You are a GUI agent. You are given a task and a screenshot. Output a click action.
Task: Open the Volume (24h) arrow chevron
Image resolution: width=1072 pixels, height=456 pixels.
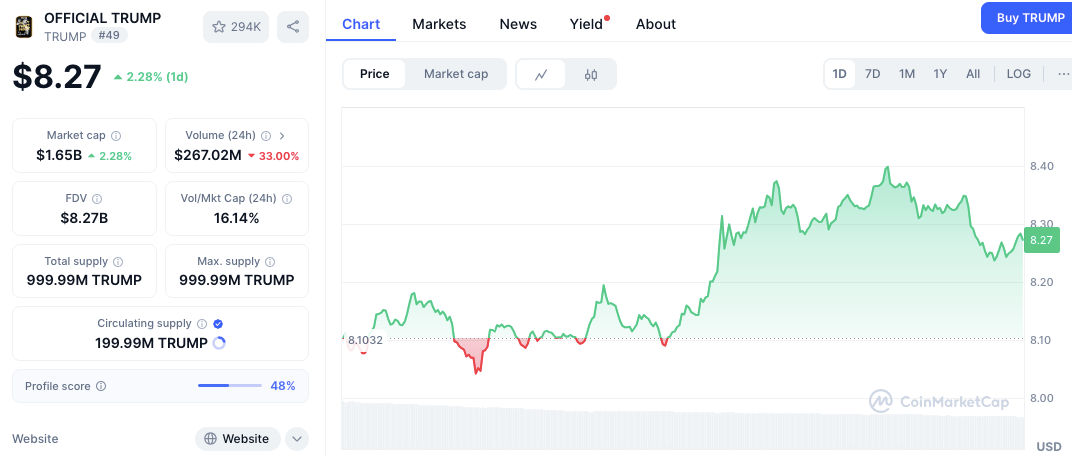point(282,135)
